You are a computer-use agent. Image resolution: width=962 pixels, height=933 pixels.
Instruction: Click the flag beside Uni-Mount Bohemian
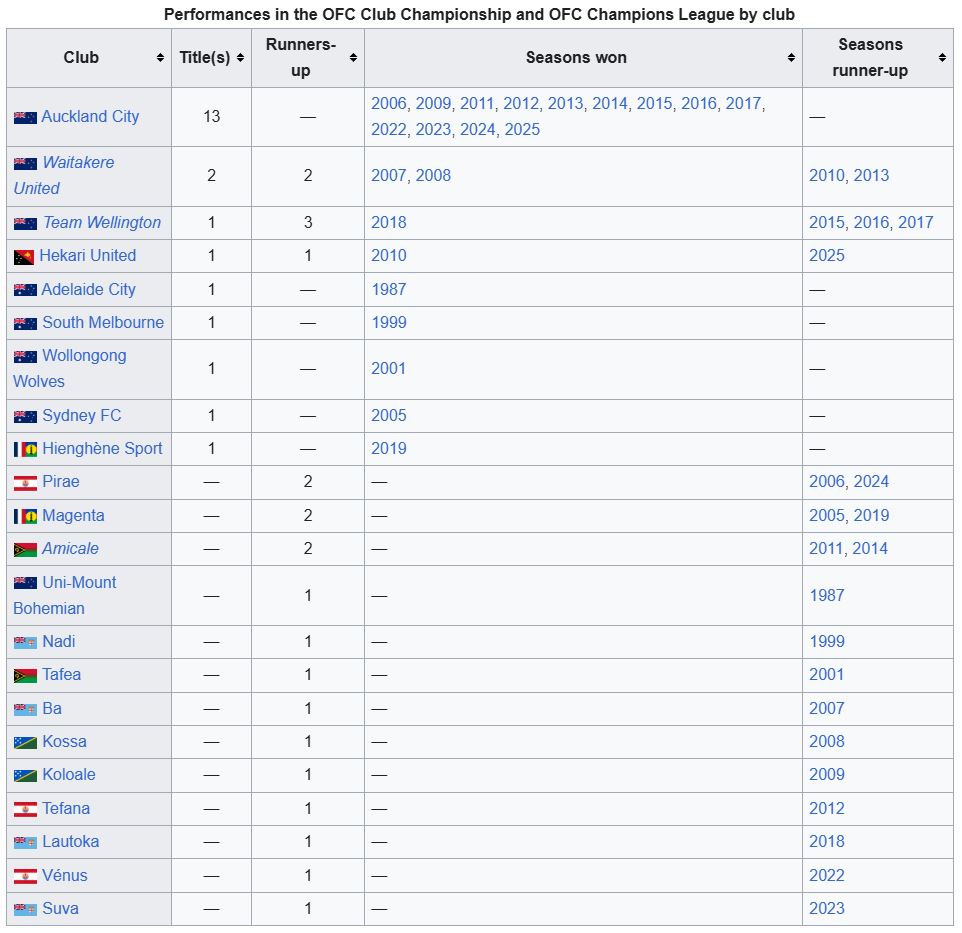[x=25, y=583]
